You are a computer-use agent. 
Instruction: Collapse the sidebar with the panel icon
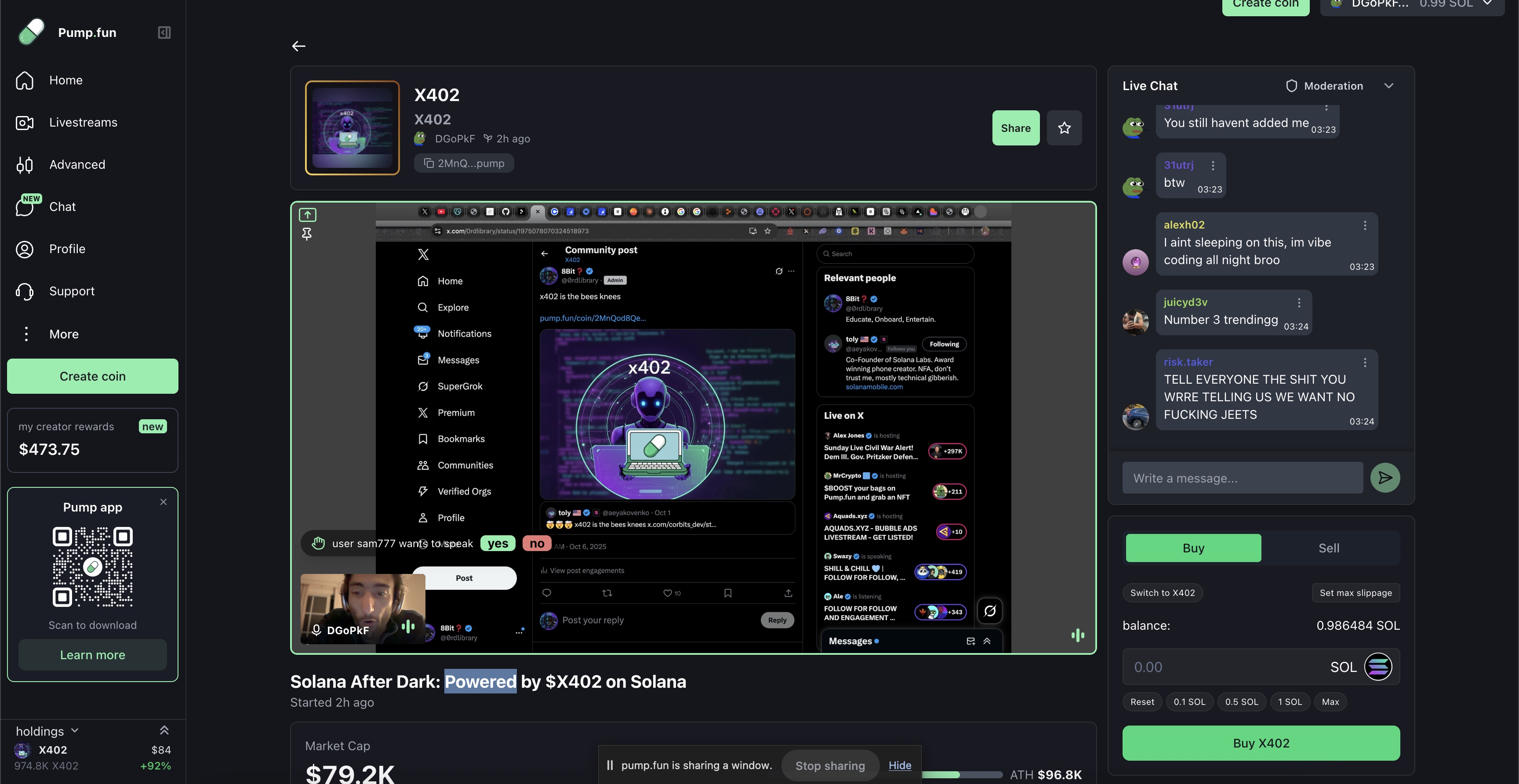coord(164,33)
